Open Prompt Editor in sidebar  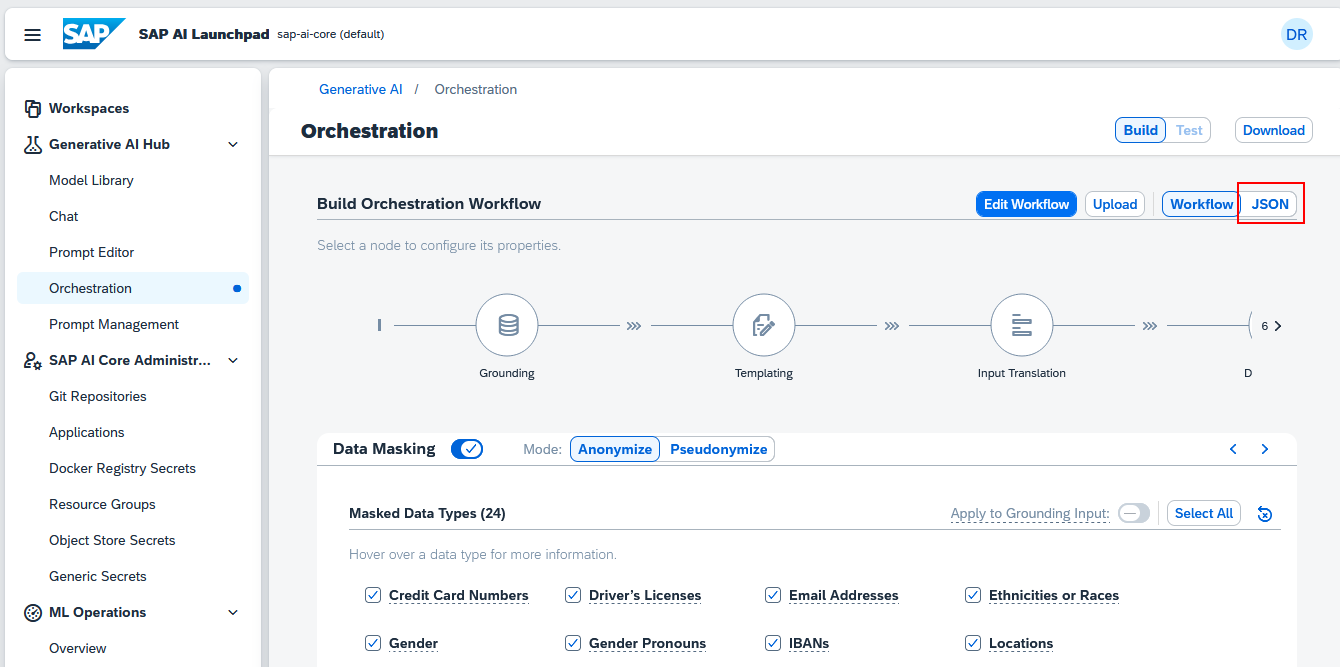(x=133, y=252)
